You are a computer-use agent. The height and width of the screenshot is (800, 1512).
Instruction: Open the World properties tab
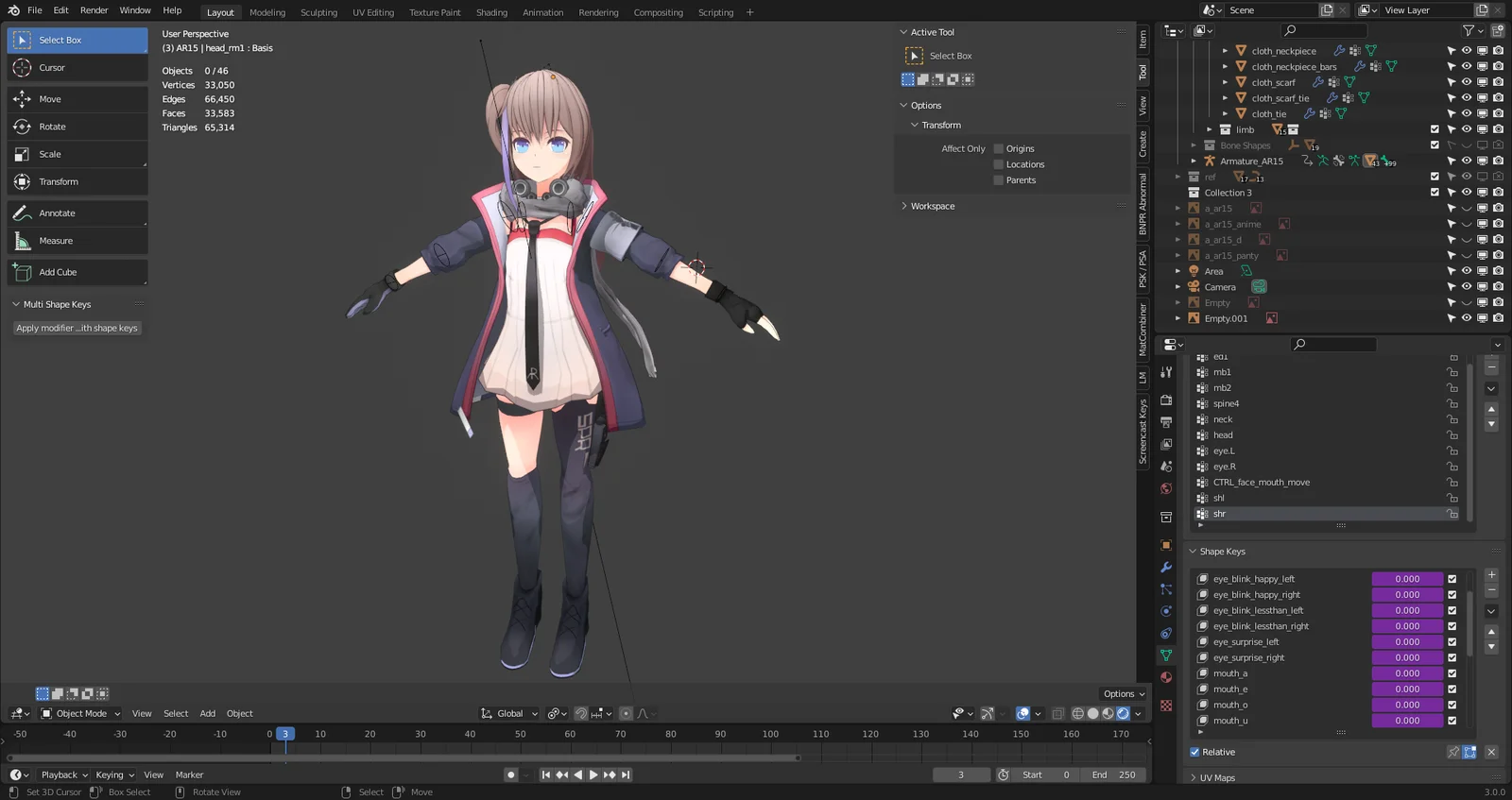click(x=1166, y=488)
